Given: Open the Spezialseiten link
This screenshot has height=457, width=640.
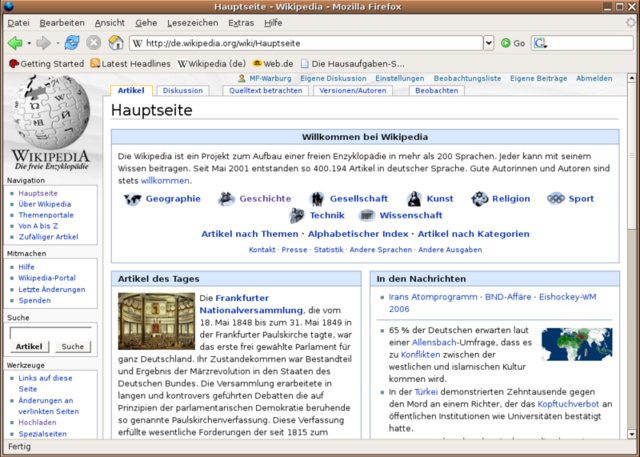Looking at the screenshot, I should click(42, 434).
